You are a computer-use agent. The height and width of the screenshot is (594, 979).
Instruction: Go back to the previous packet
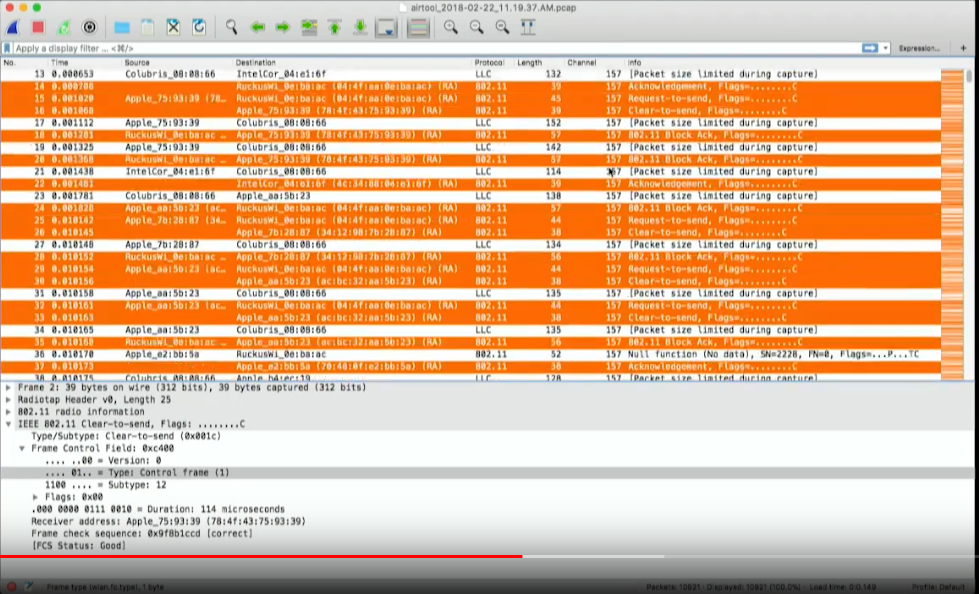coord(257,27)
